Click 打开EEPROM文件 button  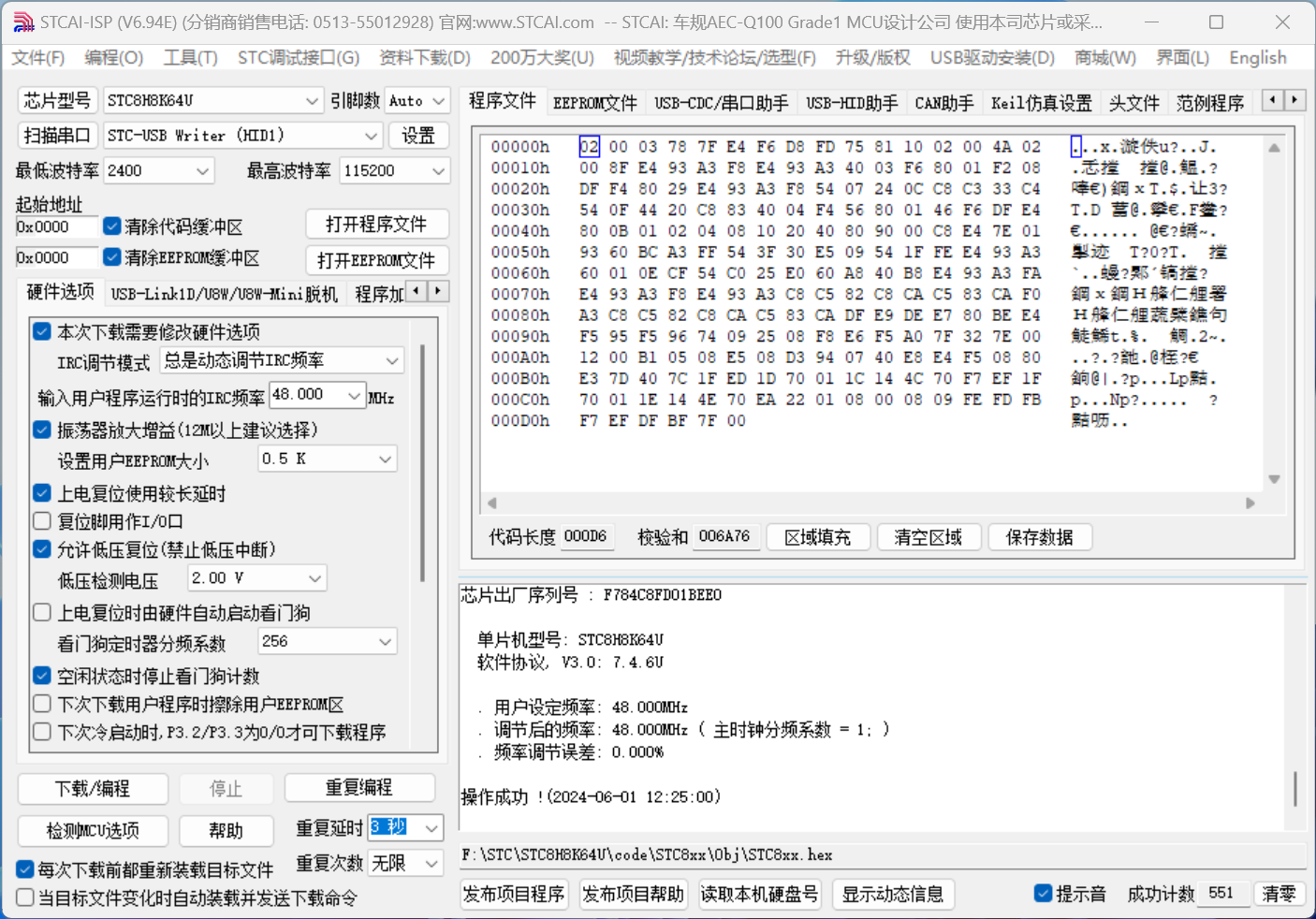[376, 259]
